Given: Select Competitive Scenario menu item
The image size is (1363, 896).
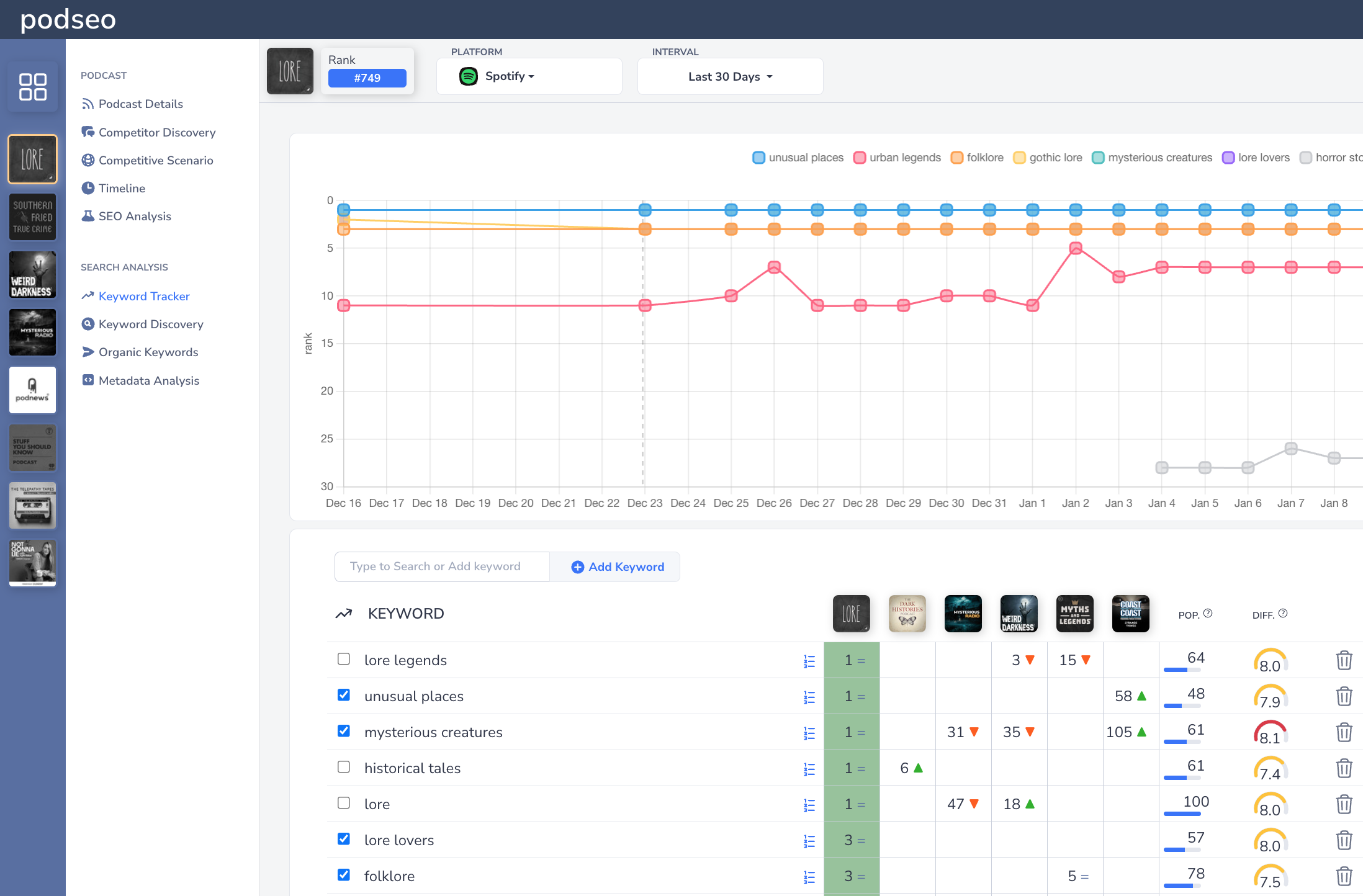Looking at the screenshot, I should (x=156, y=160).
